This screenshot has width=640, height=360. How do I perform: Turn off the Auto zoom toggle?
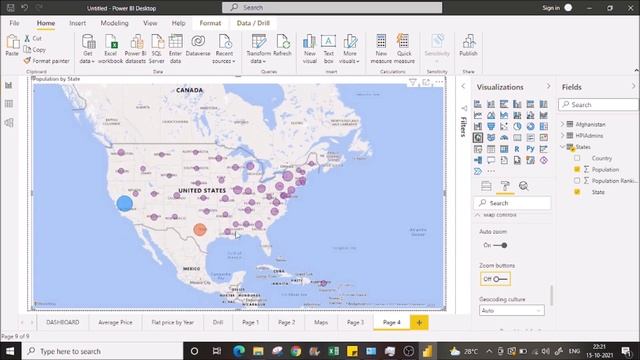[500, 245]
